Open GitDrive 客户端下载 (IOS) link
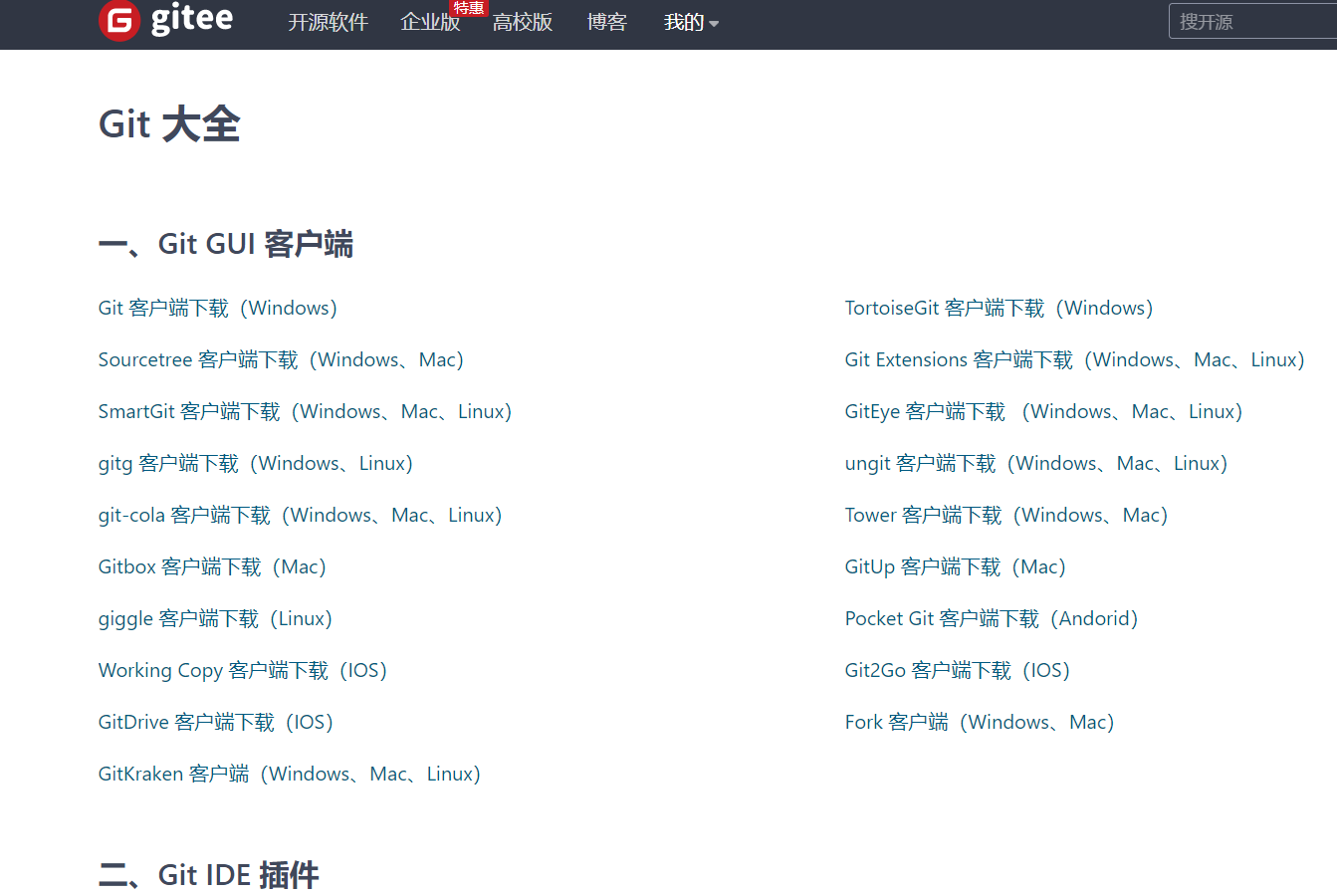Viewport: 1337px width, 896px height. (x=216, y=723)
